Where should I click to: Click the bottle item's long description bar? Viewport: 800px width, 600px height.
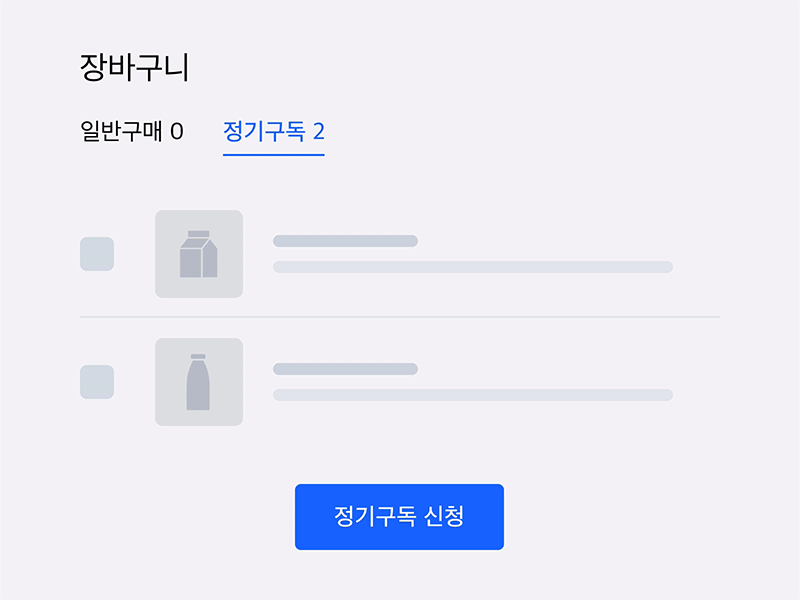pos(473,395)
